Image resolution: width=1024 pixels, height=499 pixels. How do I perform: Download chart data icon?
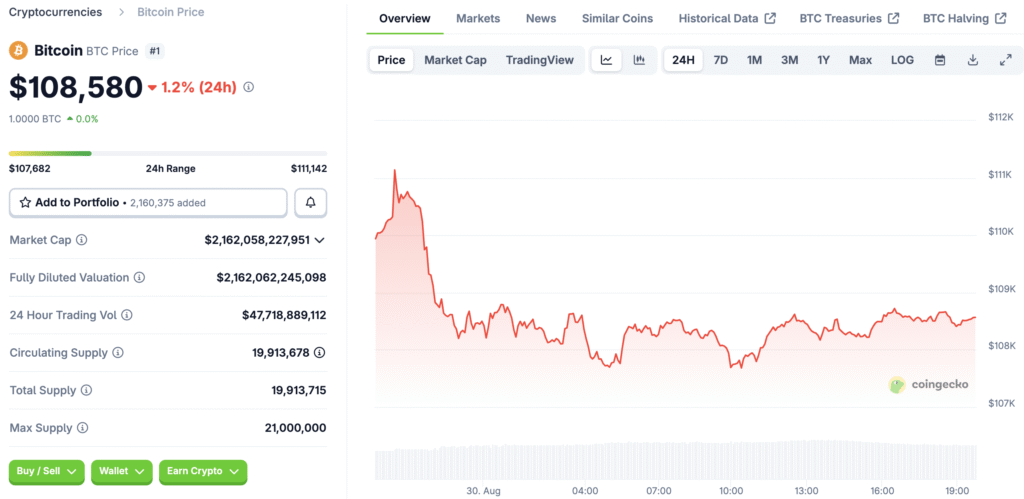[973, 60]
